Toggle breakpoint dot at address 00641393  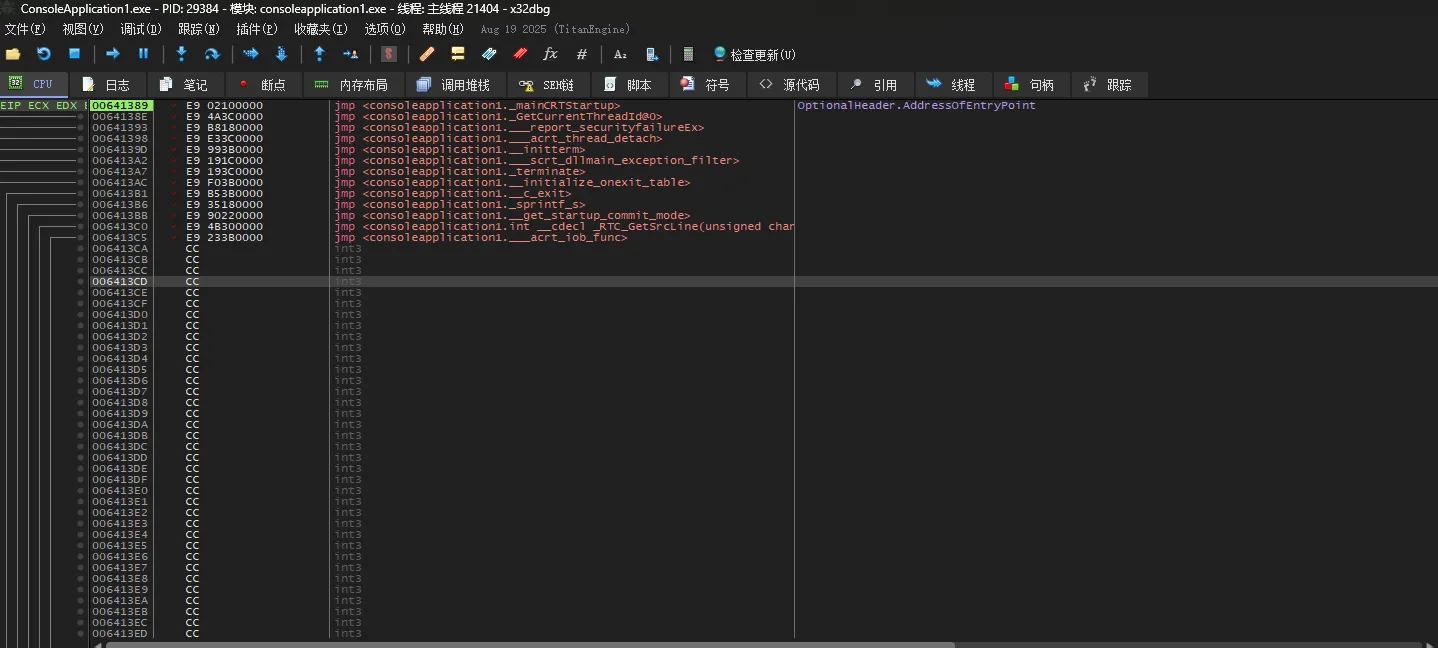pos(81,128)
